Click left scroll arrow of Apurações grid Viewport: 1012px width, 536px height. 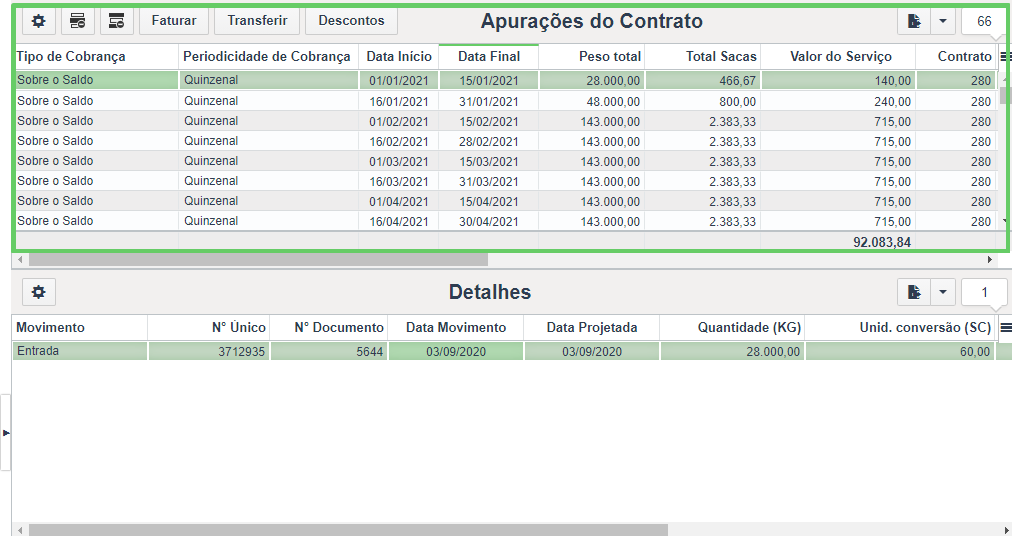[20, 260]
